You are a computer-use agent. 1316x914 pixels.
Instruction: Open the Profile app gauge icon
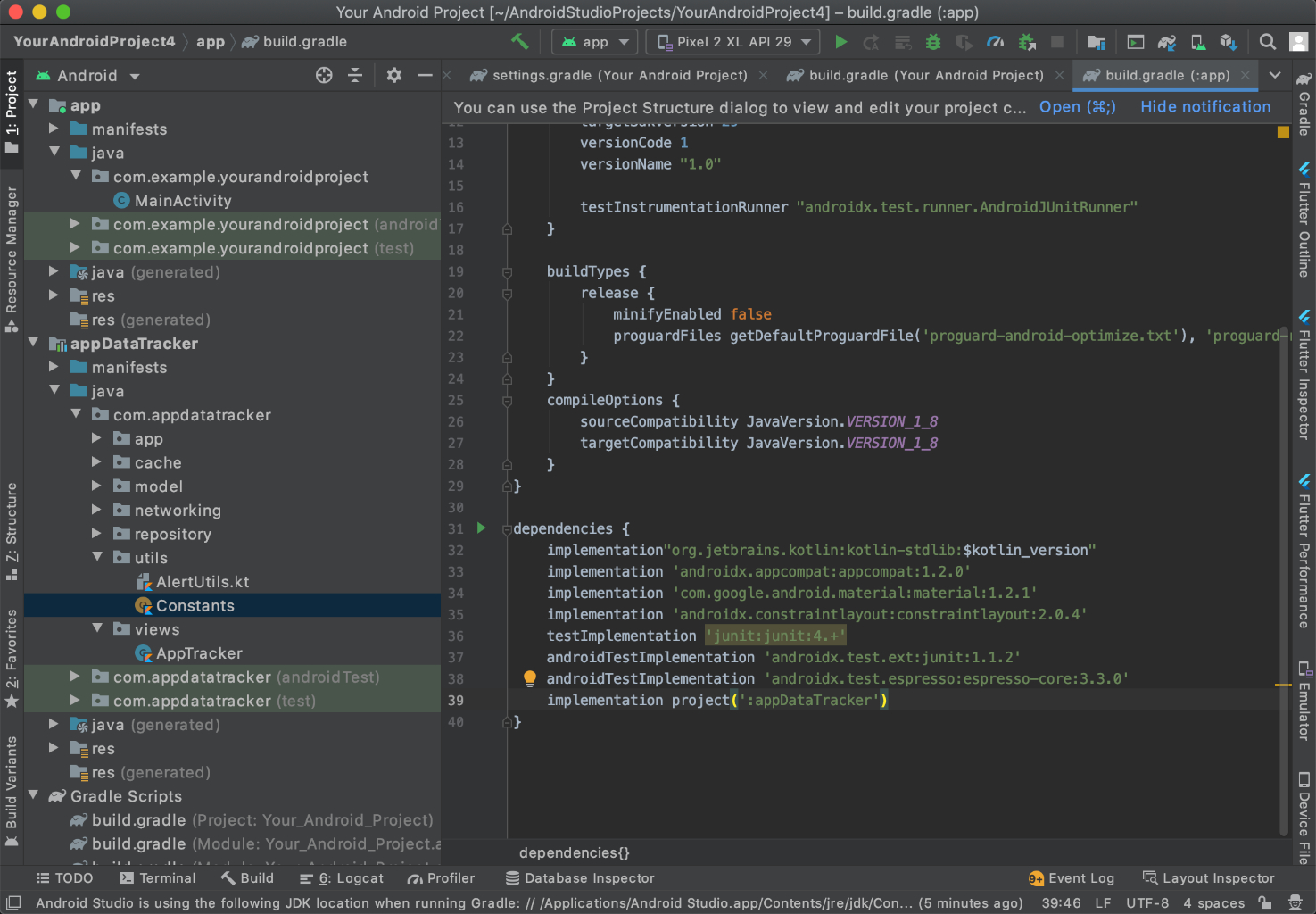pos(996,42)
